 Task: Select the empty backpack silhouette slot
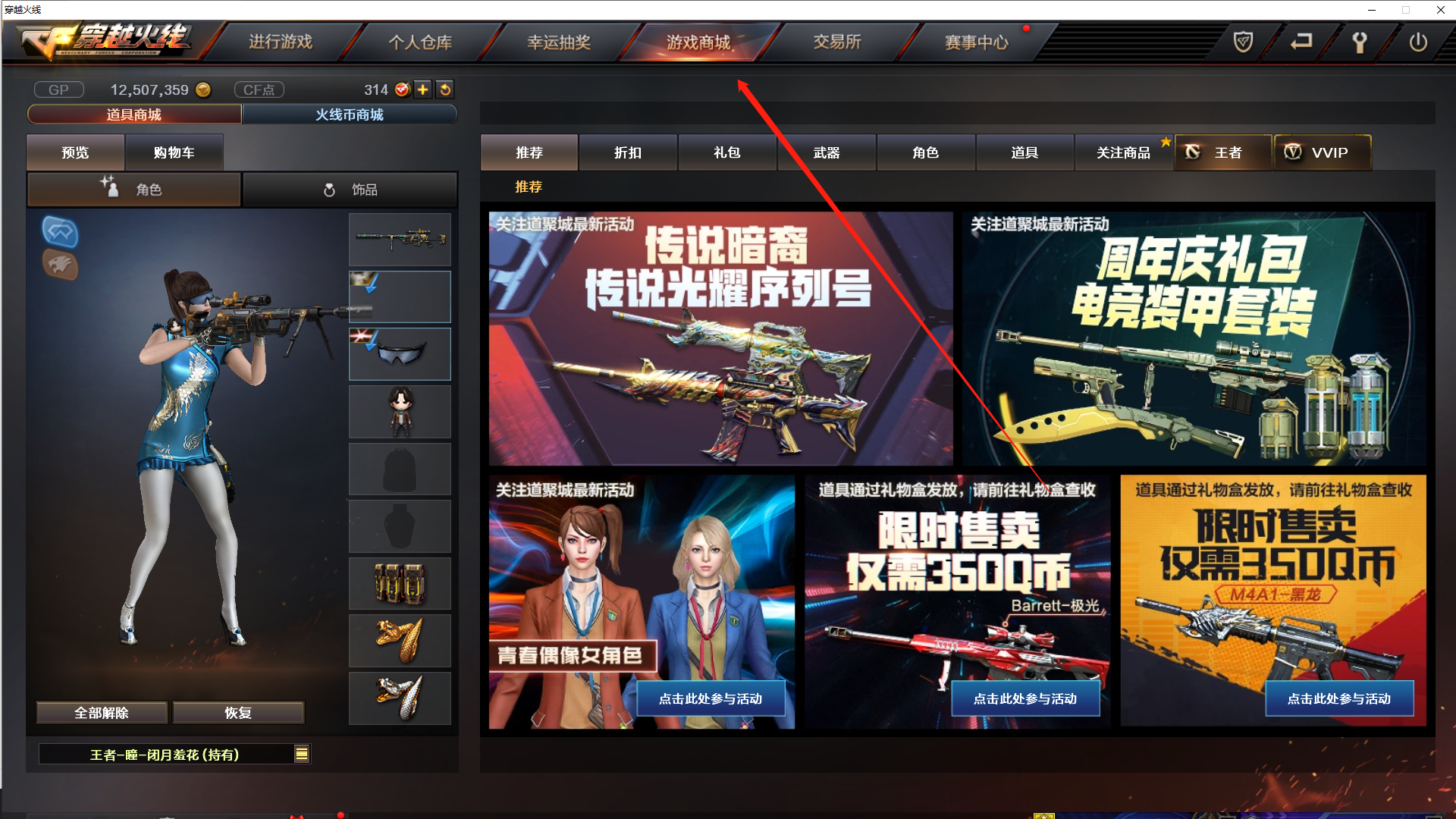[x=400, y=469]
